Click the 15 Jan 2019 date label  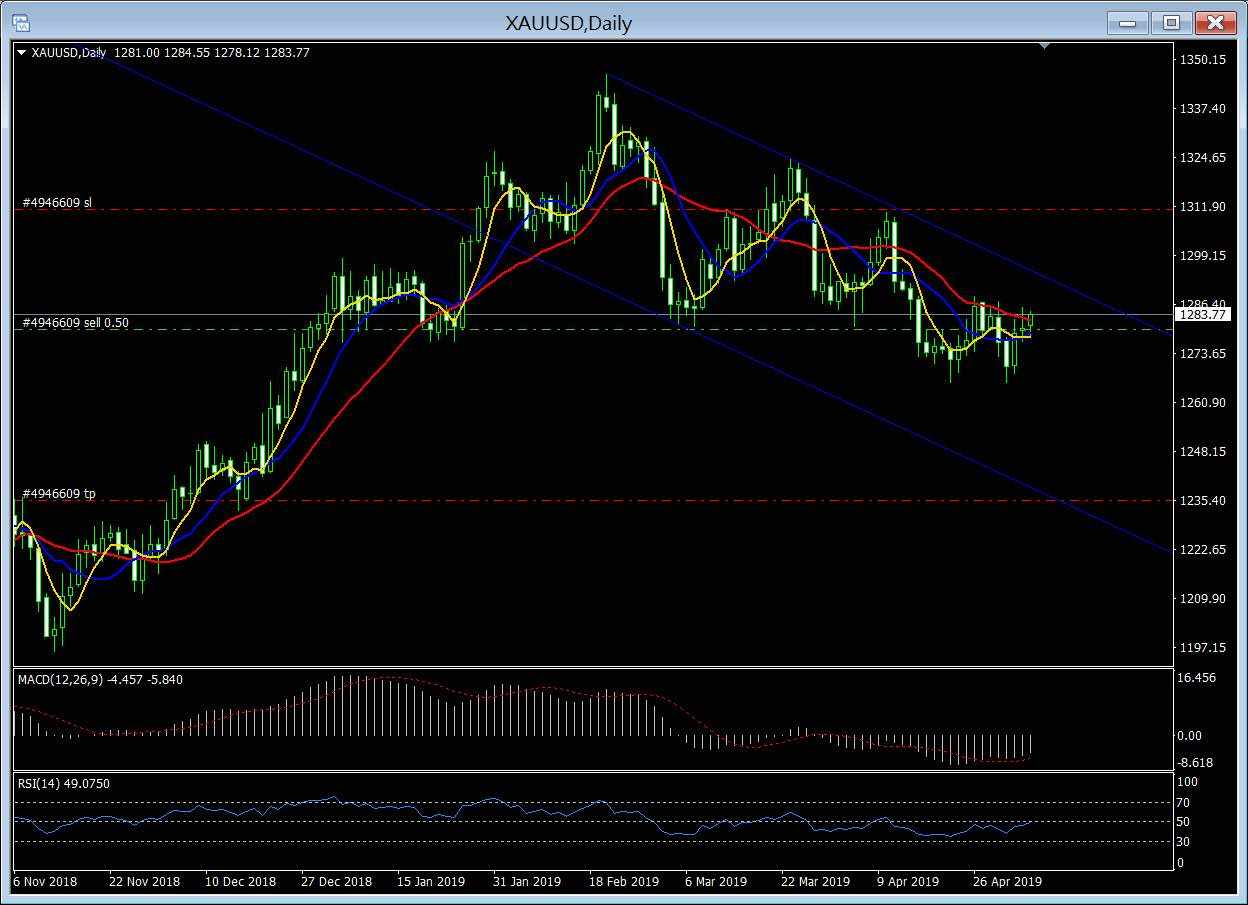[431, 882]
